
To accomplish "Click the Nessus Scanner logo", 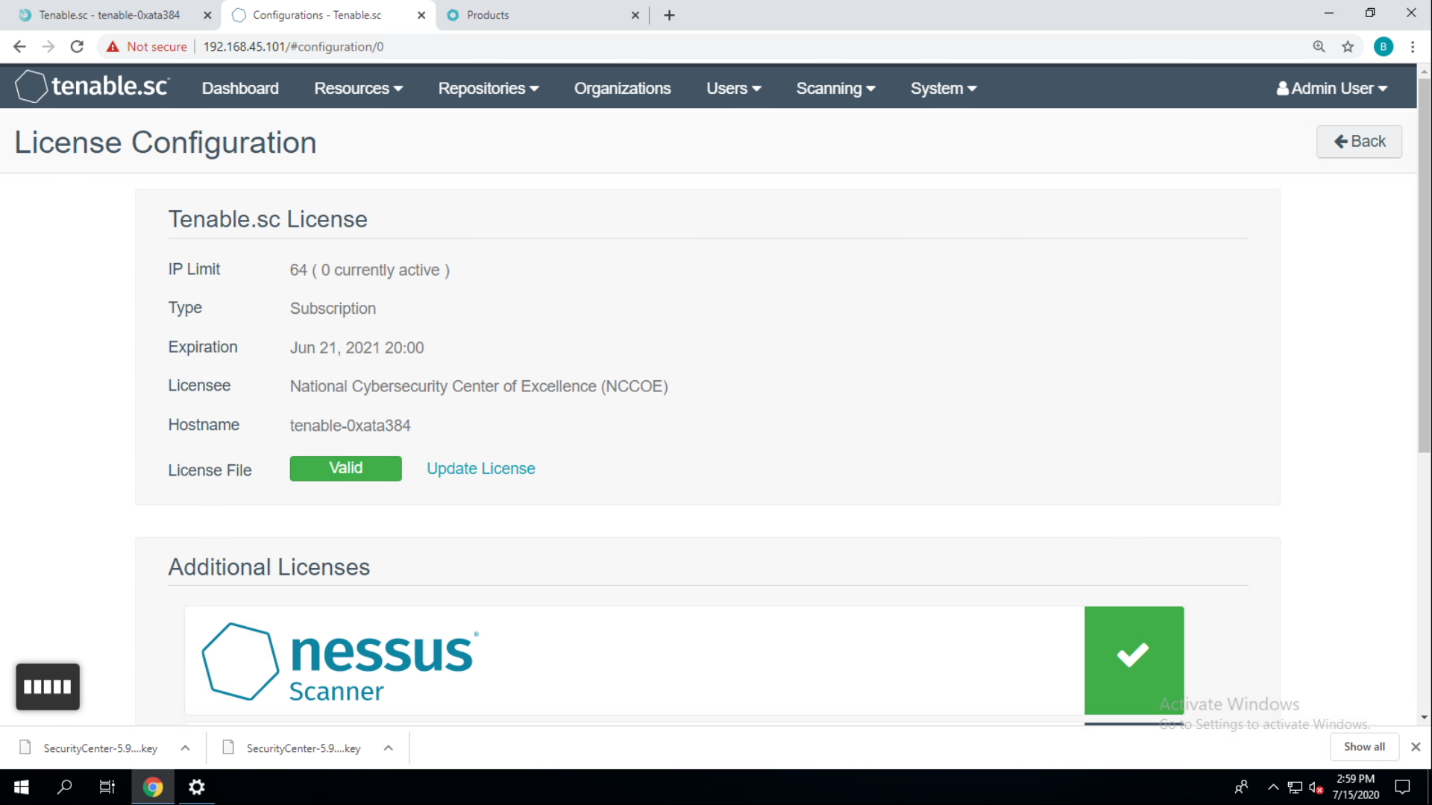I will (x=340, y=661).
